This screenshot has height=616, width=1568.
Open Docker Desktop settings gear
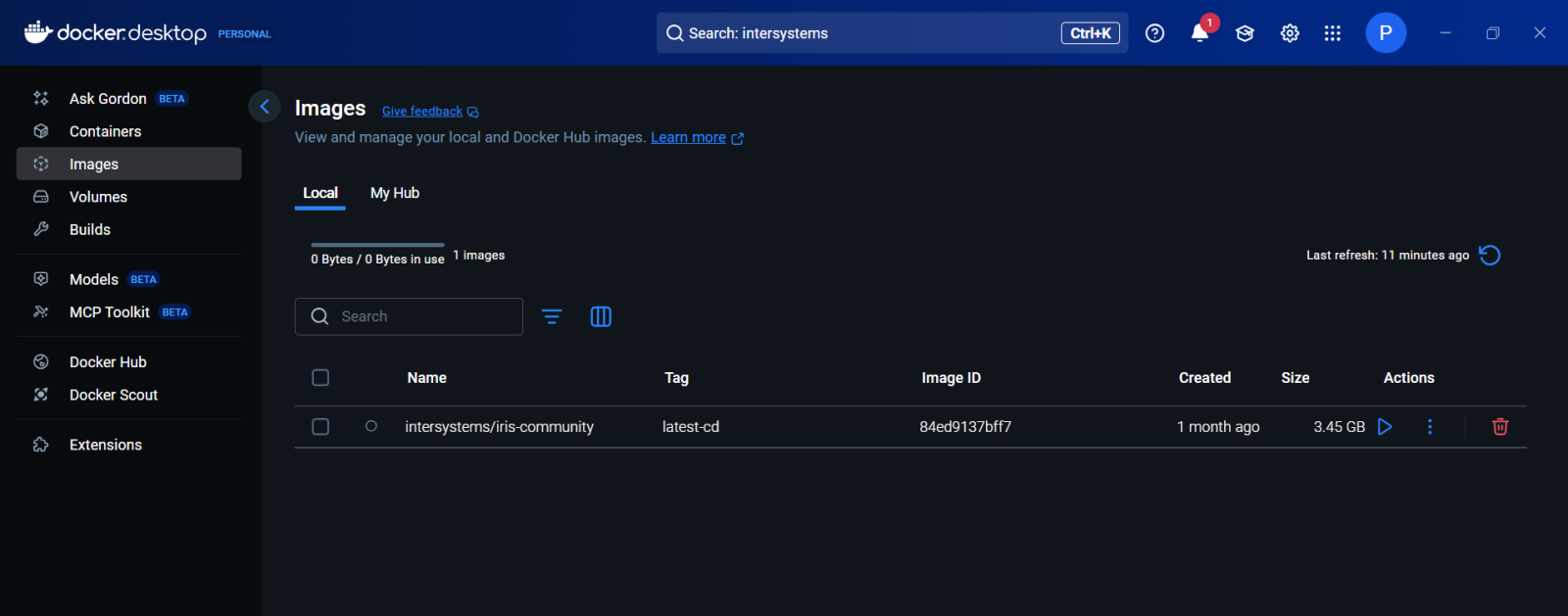[x=1290, y=33]
